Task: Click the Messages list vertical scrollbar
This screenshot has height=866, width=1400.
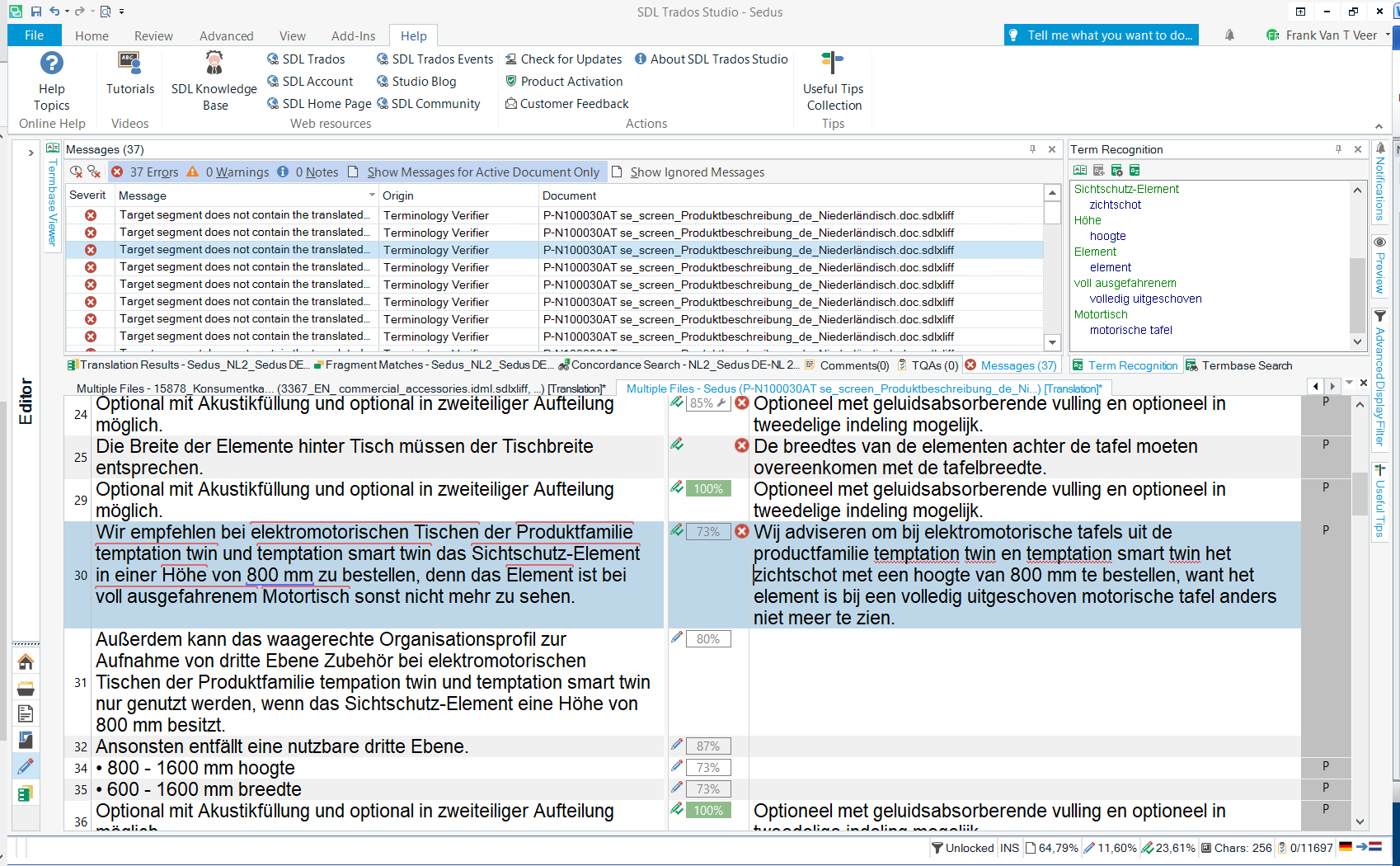Action: point(1052,267)
